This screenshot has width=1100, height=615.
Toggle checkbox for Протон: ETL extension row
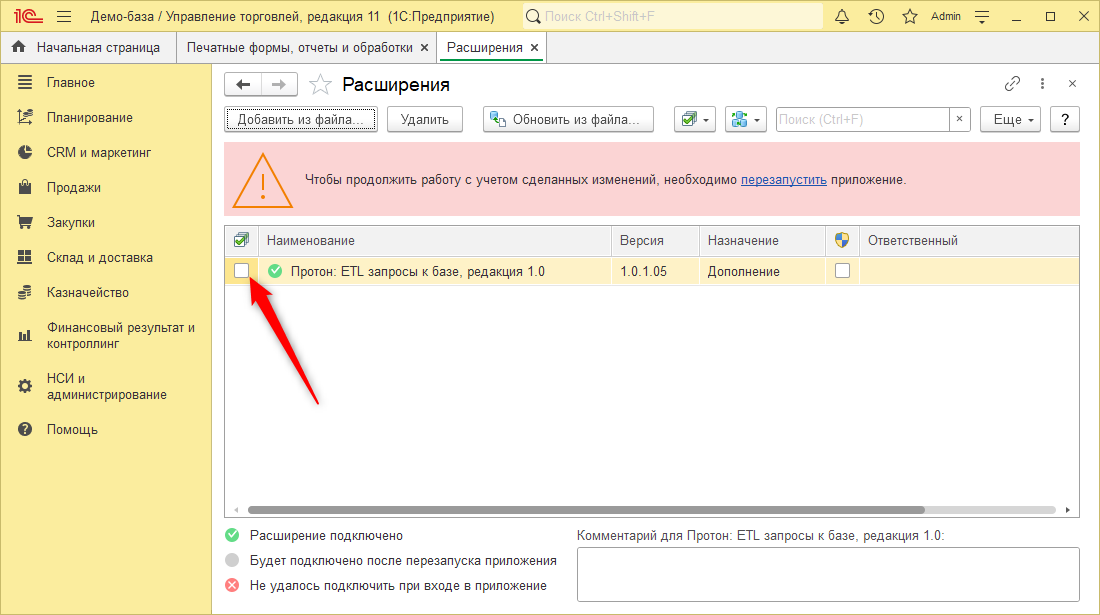click(241, 271)
